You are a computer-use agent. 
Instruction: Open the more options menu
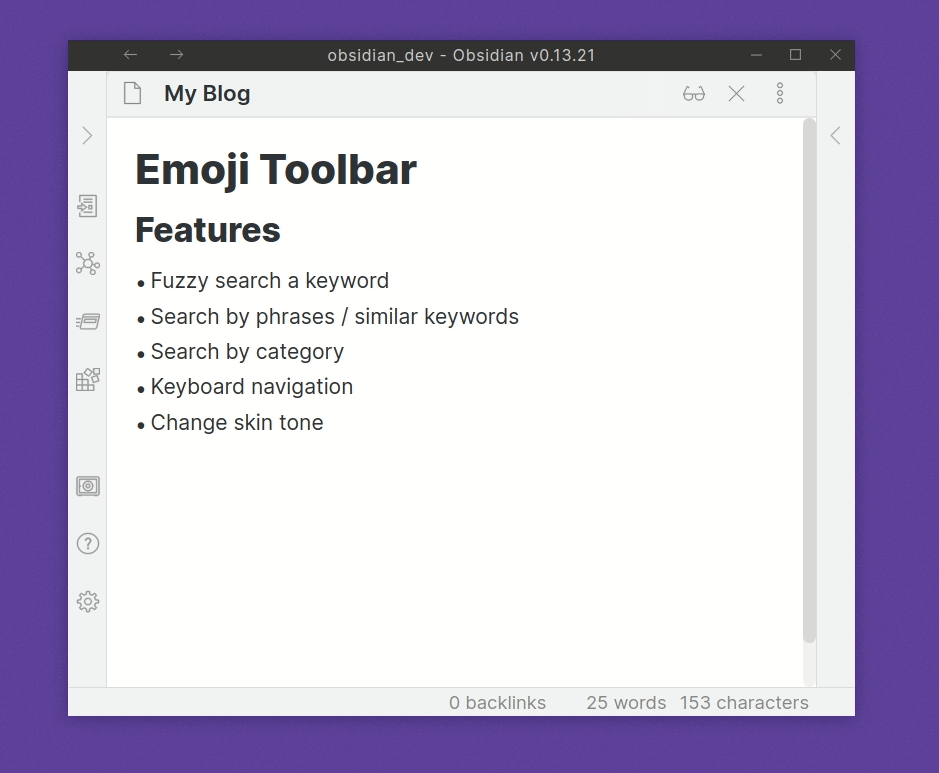pyautogui.click(x=780, y=92)
